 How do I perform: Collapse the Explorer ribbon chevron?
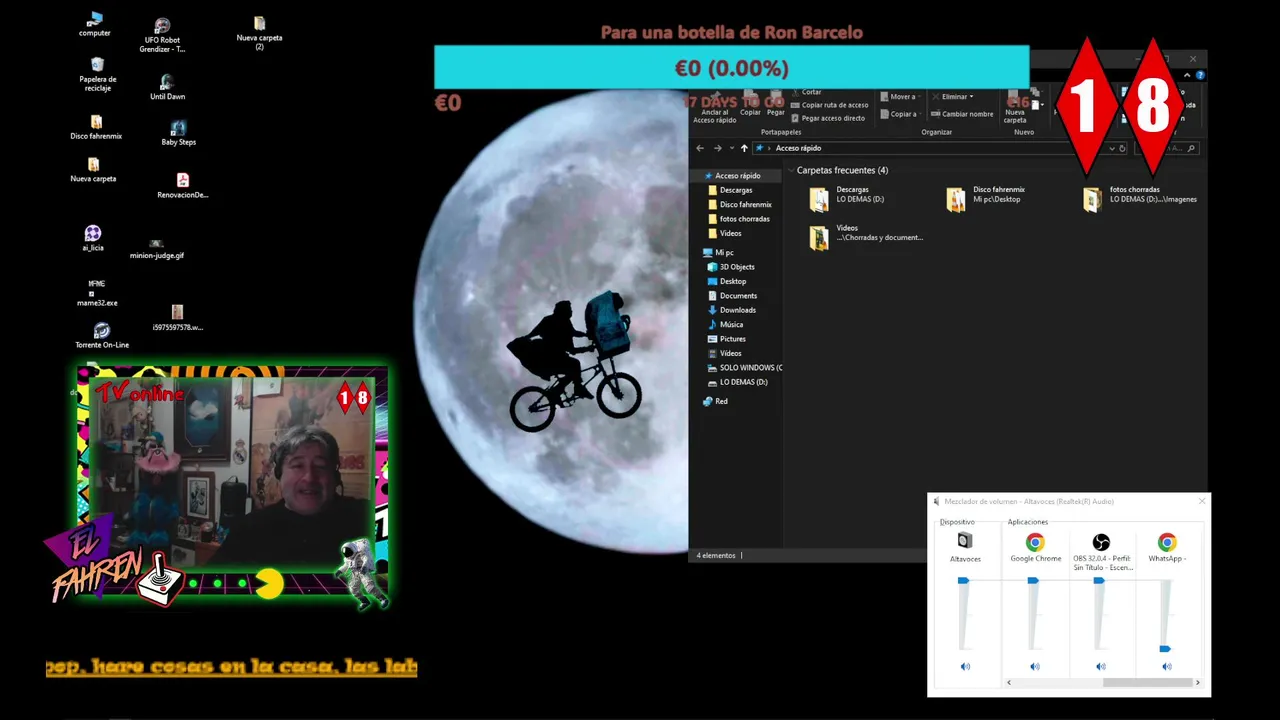tap(1188, 75)
